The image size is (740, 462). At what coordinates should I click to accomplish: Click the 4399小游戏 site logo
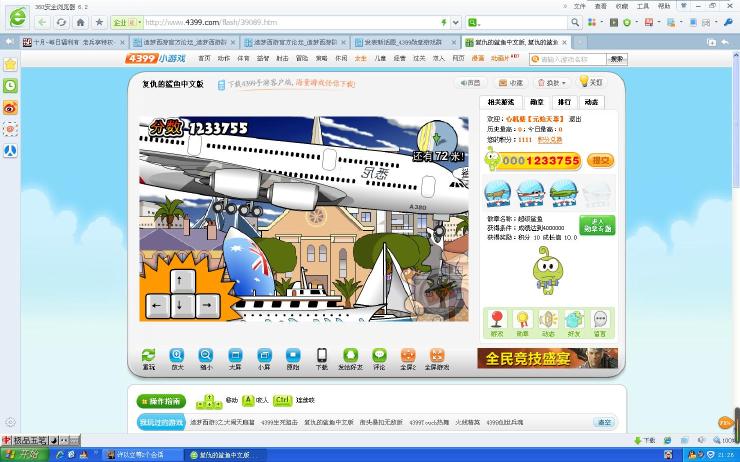tap(155, 59)
